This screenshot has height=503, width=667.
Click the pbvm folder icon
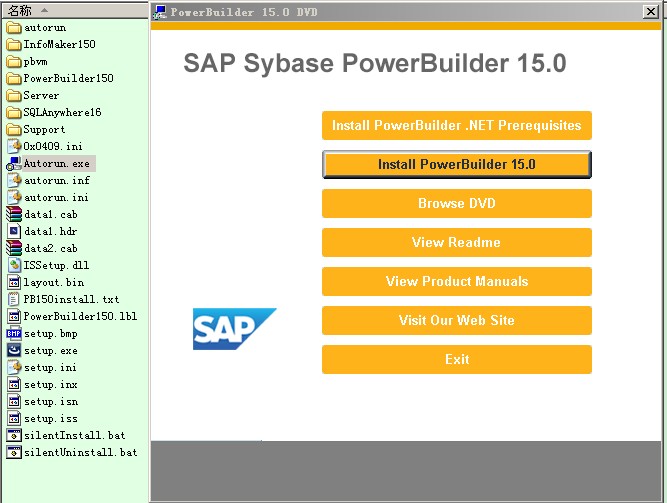[x=14, y=62]
